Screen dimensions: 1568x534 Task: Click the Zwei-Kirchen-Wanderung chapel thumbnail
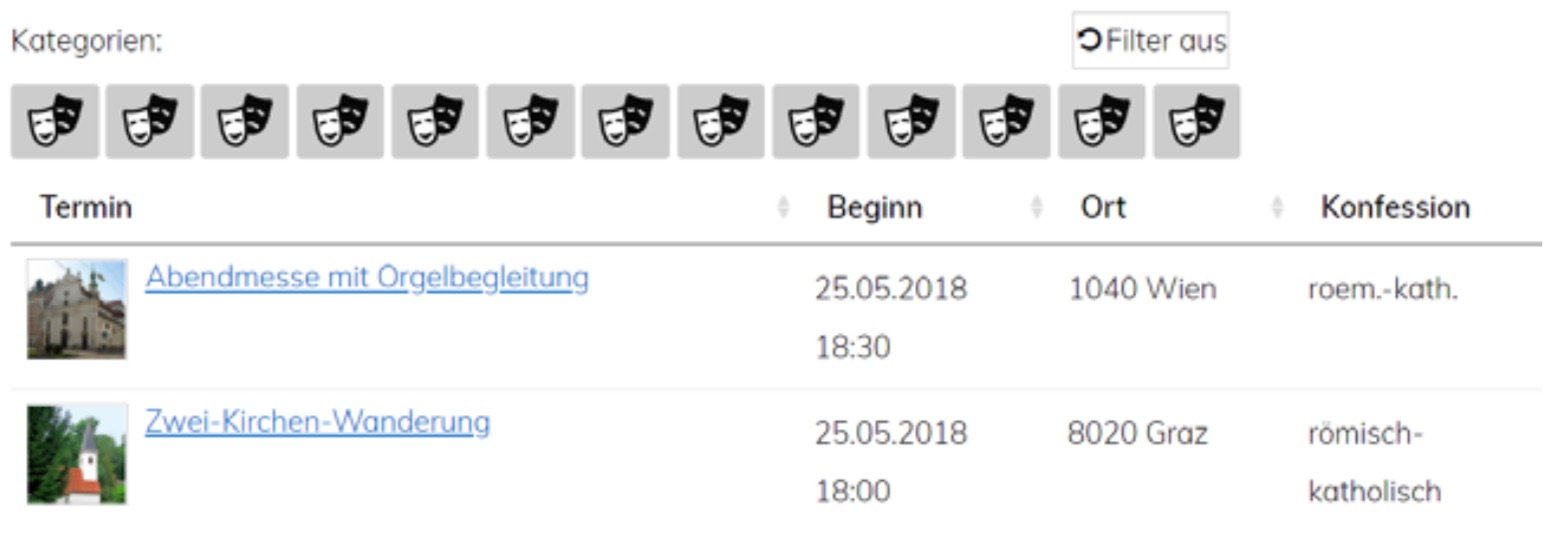(x=77, y=454)
